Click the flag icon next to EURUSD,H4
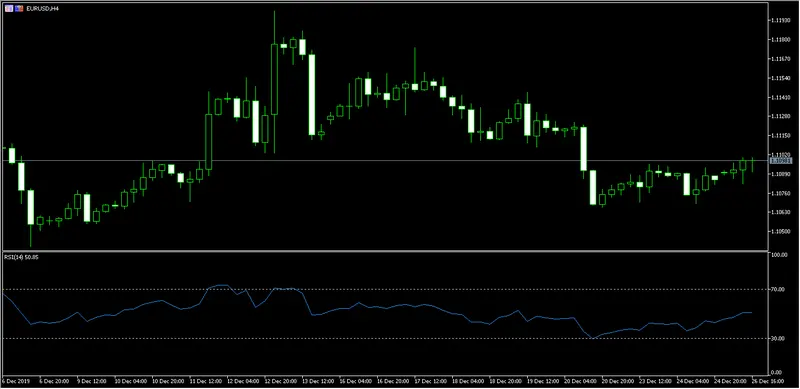Image resolution: width=800 pixels, height=389 pixels. (x=19, y=9)
